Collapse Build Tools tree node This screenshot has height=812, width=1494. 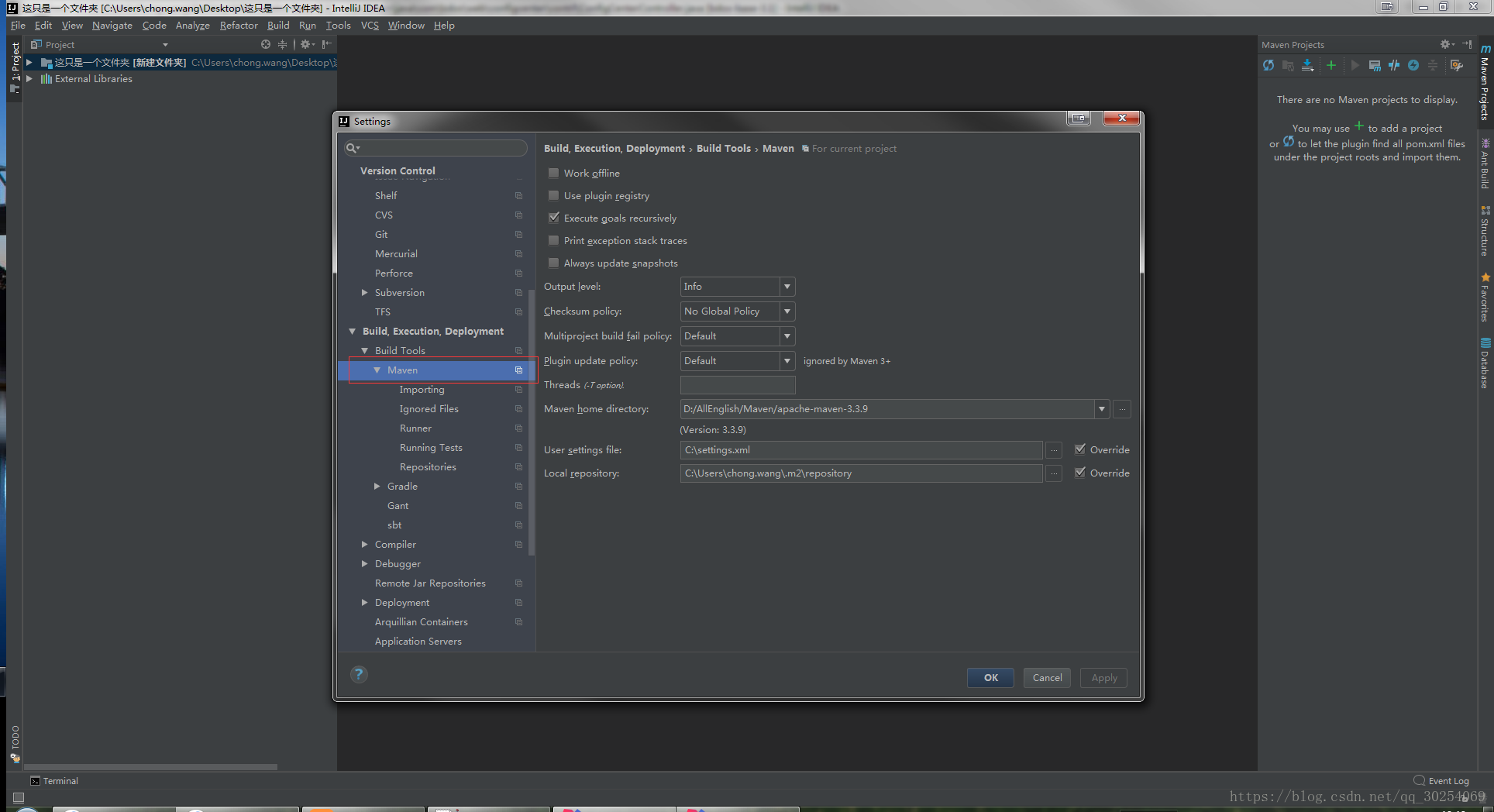click(x=365, y=351)
